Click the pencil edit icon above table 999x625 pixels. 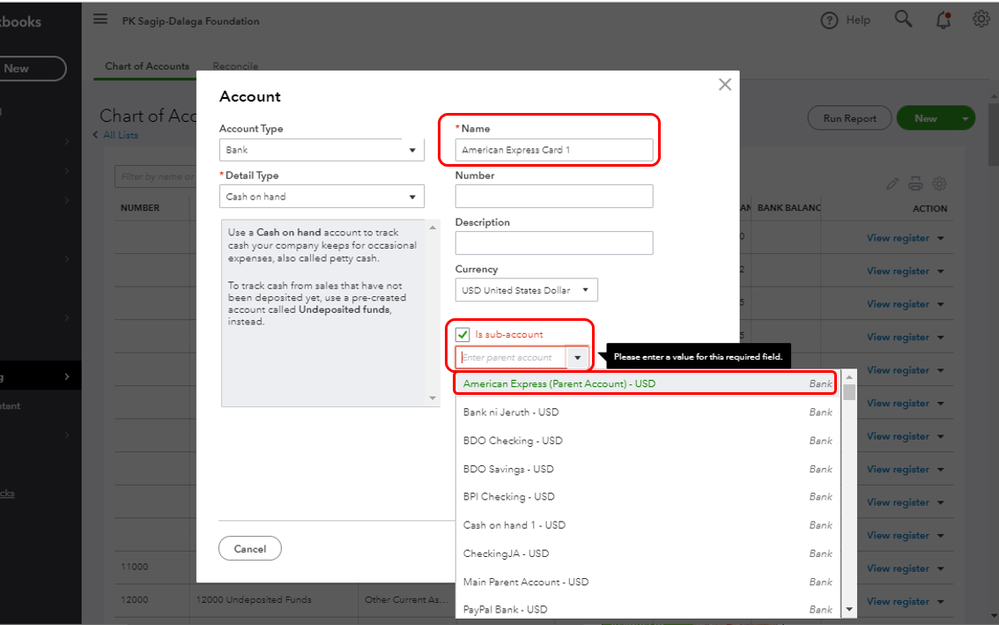click(893, 184)
